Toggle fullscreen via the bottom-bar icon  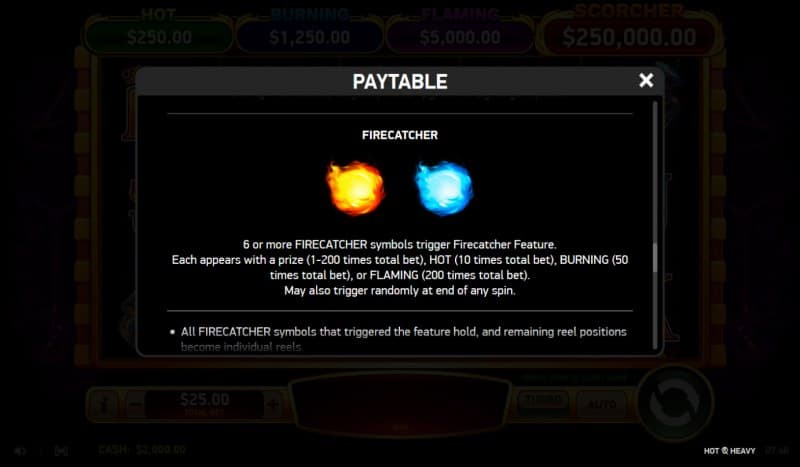click(61, 451)
